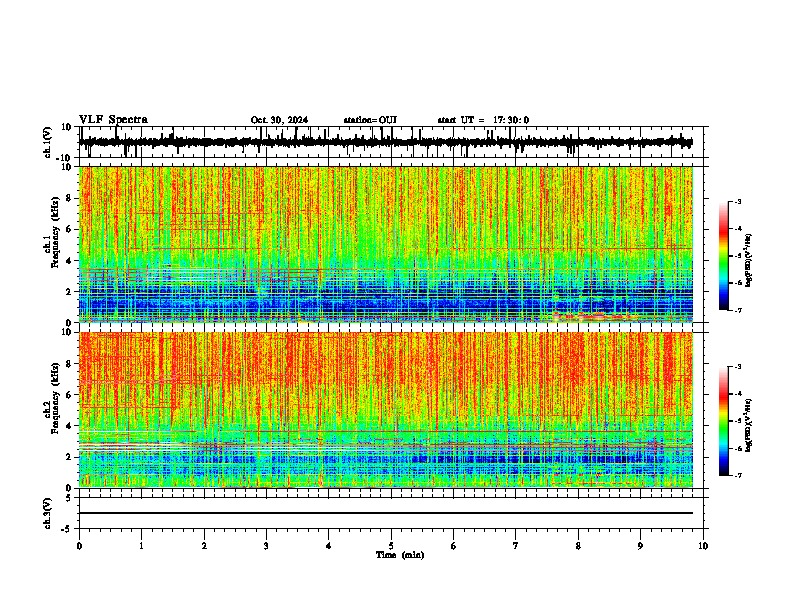Click the lower ch.2 PSD color bar
Image resolution: width=792 pixels, height=612 pixels.
[x=724, y=421]
